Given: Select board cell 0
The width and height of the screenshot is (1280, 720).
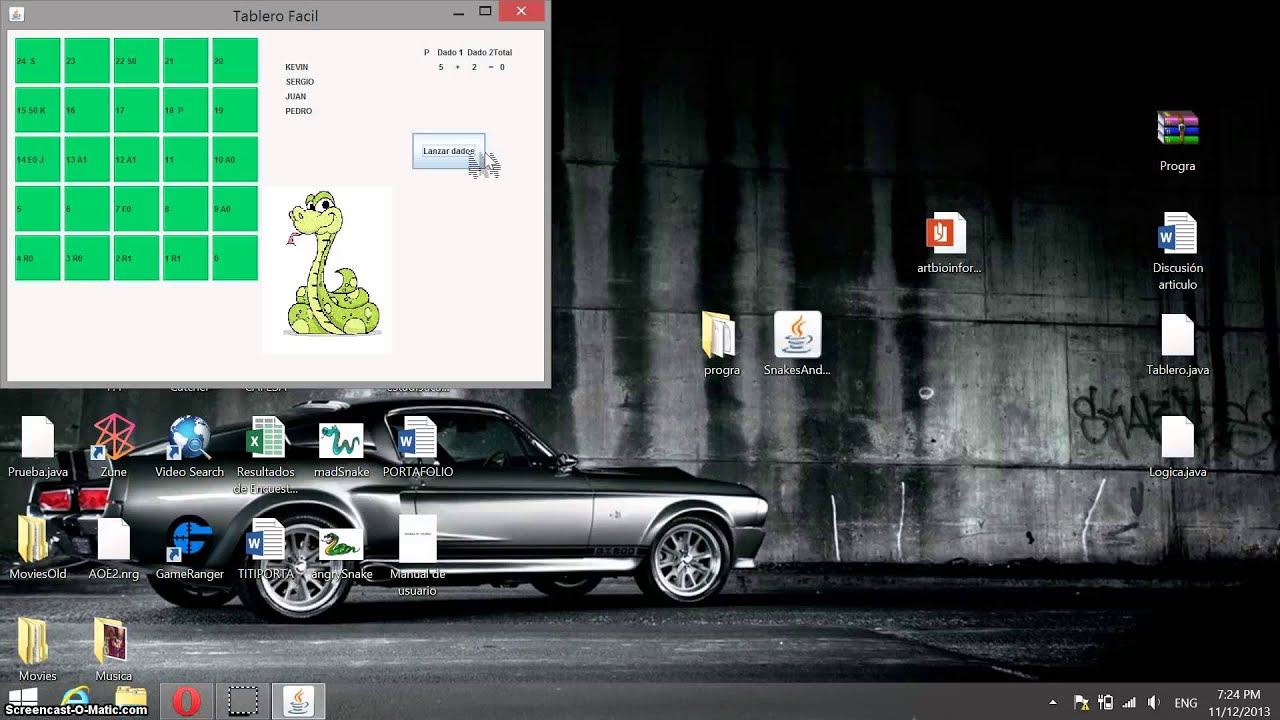Looking at the screenshot, I should (235, 257).
